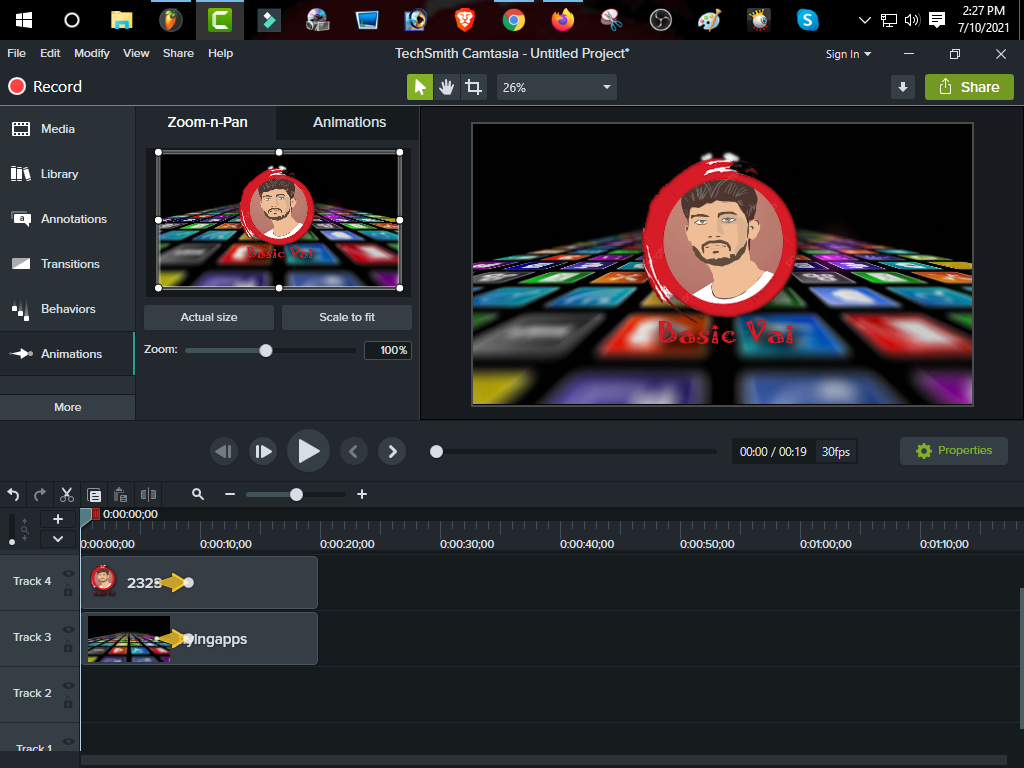This screenshot has width=1024, height=768.
Task: Click the green Share button
Action: pyautogui.click(x=969, y=87)
